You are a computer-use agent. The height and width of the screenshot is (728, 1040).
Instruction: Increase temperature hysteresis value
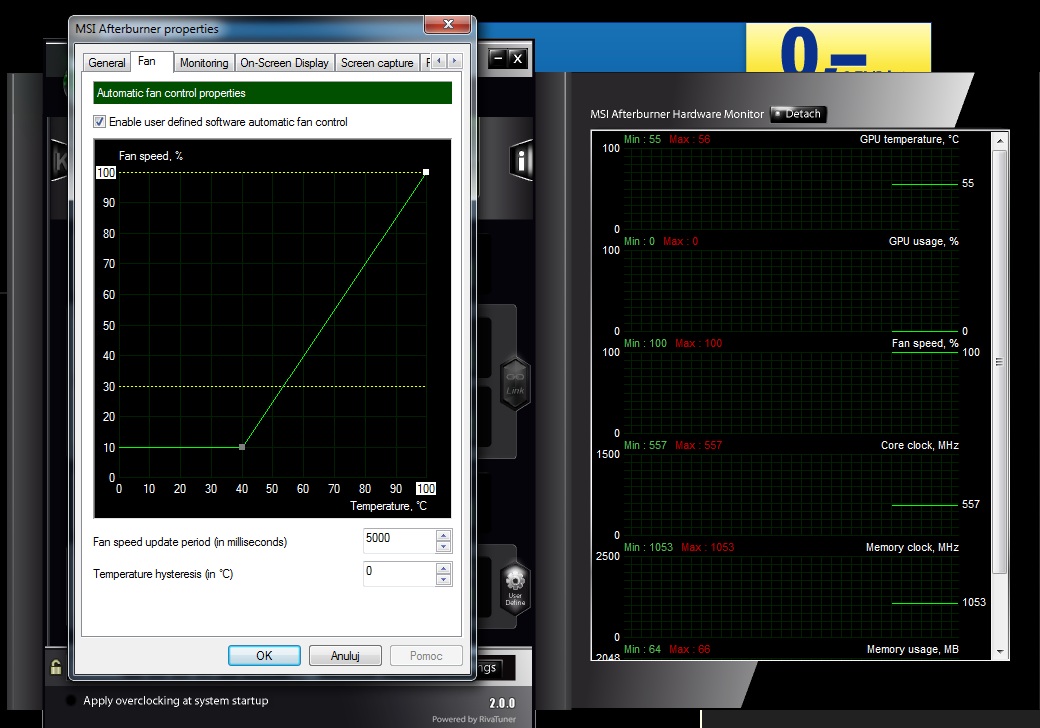click(x=444, y=568)
